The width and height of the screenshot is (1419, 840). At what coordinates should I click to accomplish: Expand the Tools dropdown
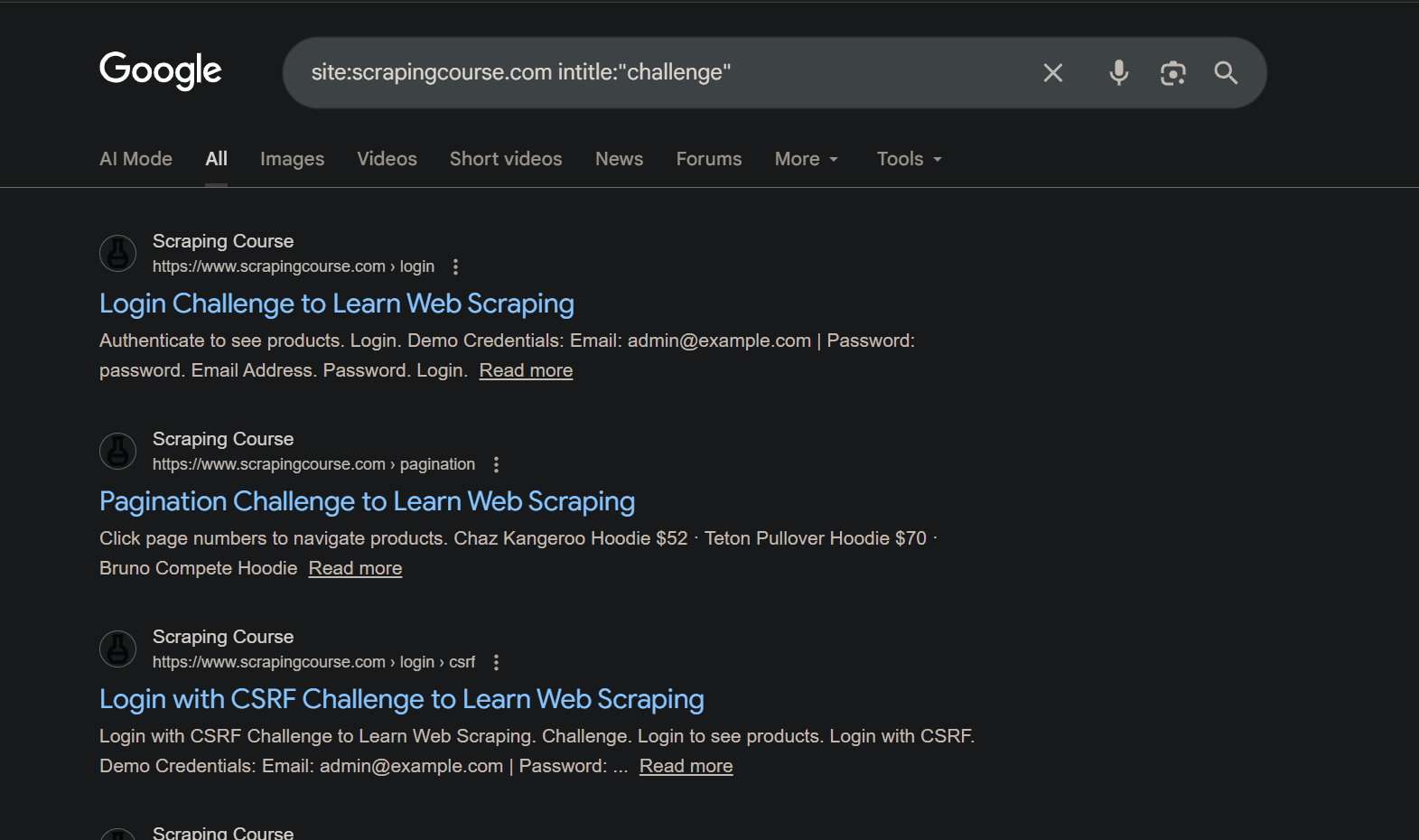click(x=910, y=159)
